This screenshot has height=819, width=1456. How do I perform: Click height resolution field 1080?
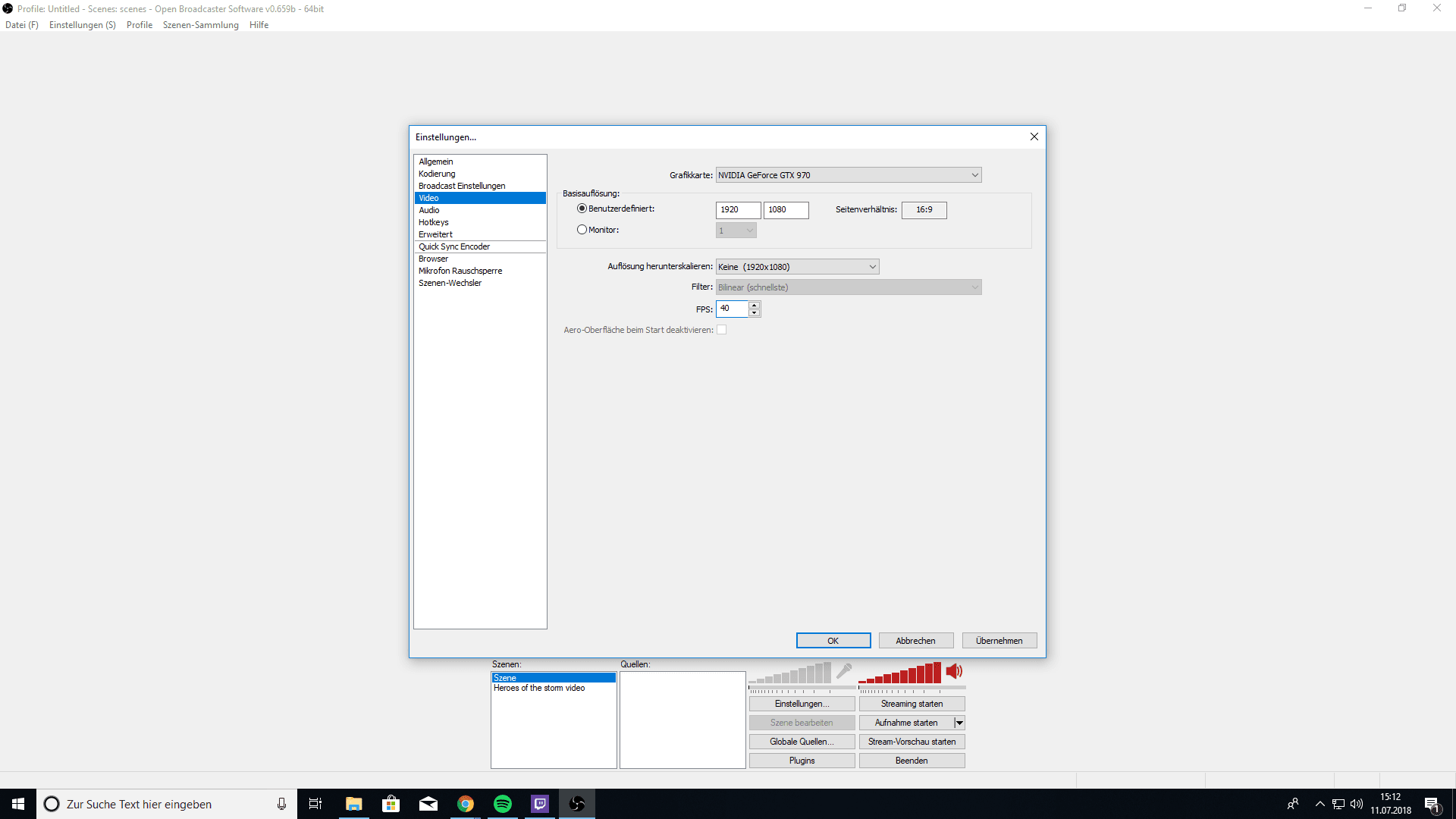pos(786,210)
